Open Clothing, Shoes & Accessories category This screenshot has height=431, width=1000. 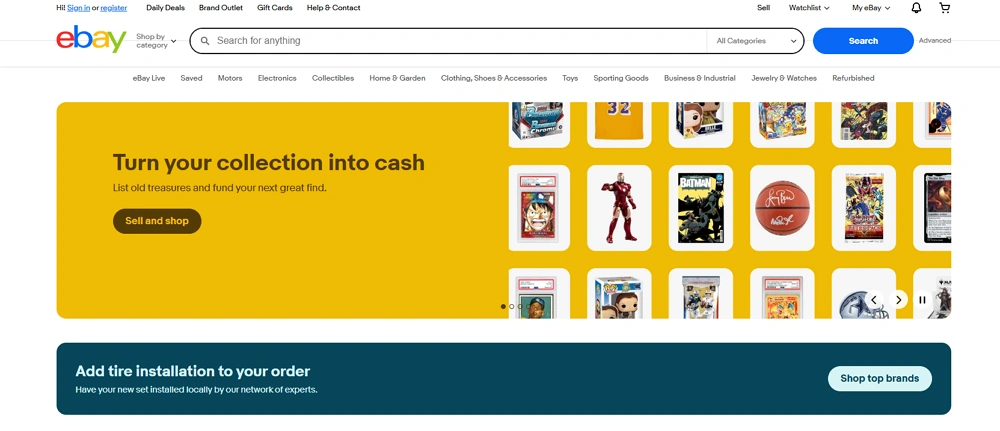pos(494,78)
